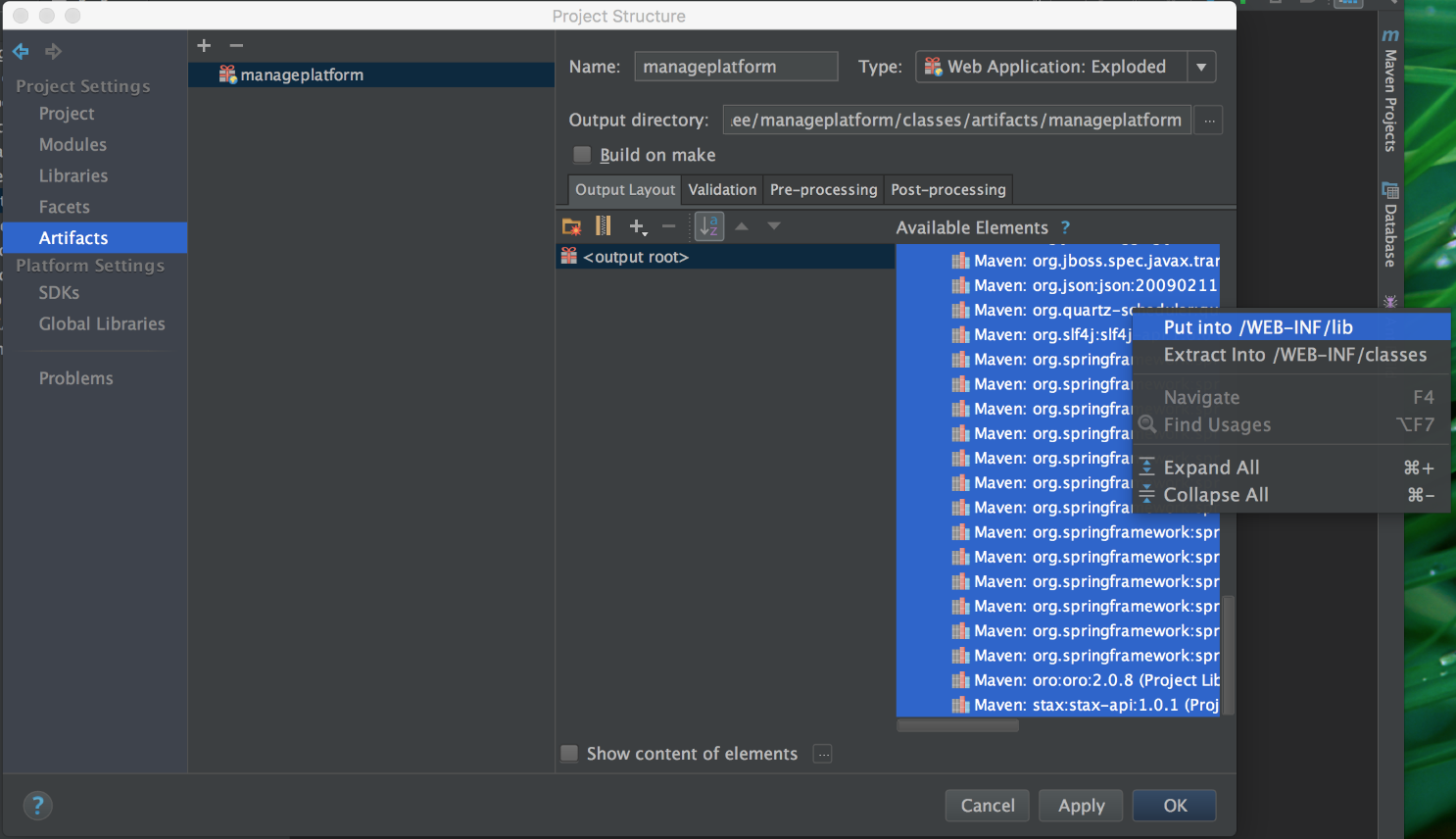Select Maven: org.json:json:20090211 row
Viewport: 1456px width, 839px height.
[x=1058, y=285]
